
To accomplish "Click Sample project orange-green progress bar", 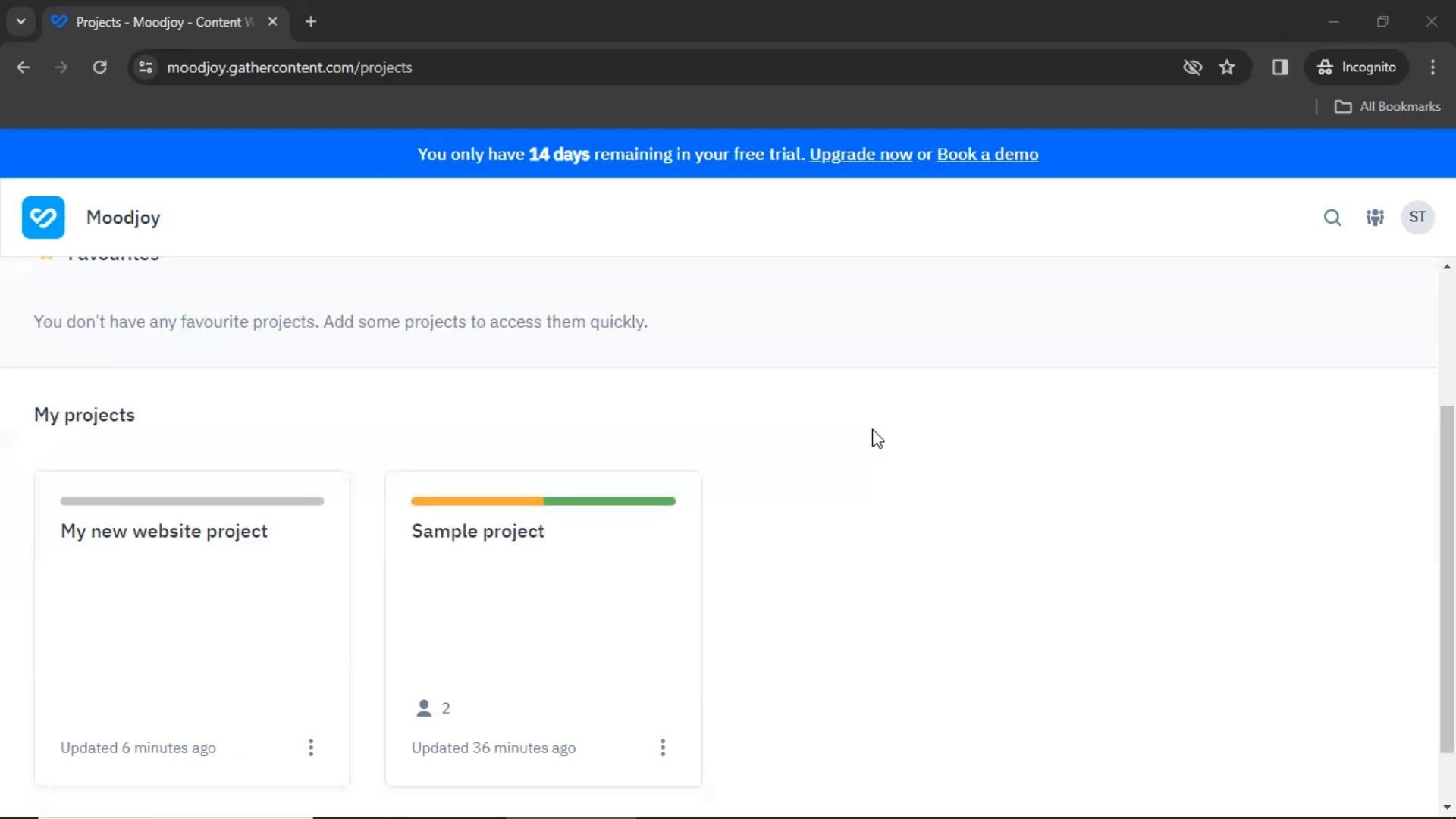I will click(543, 501).
